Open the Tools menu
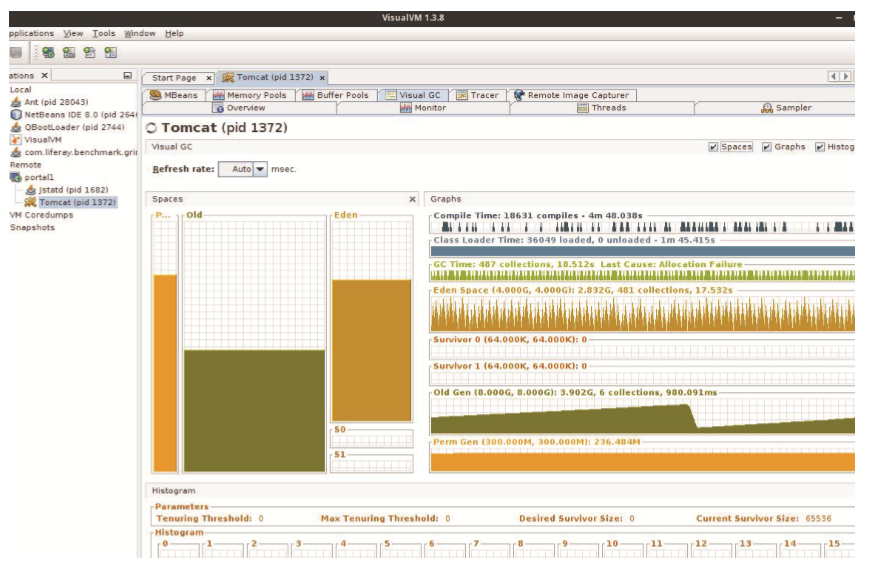872x581 pixels. tap(103, 33)
